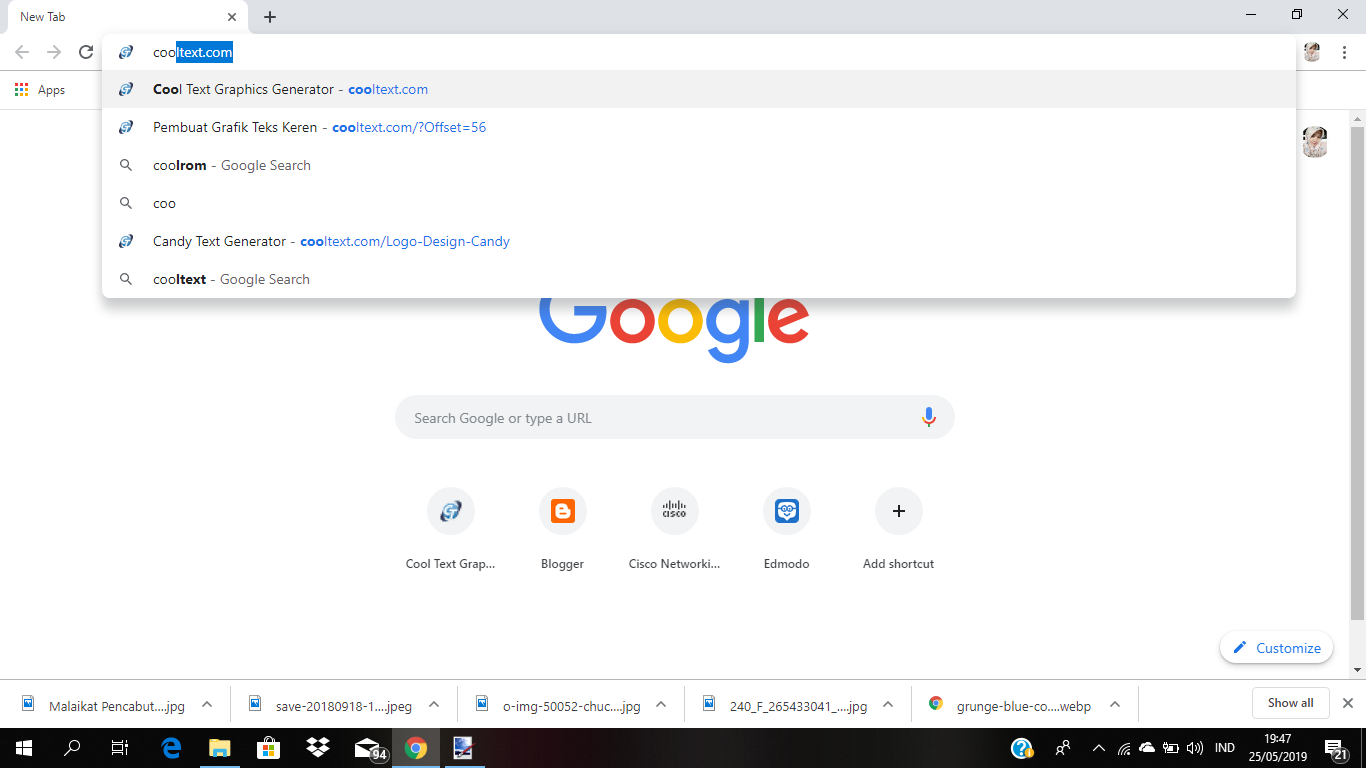This screenshot has width=1366, height=768.
Task: Click Show all downloads
Action: [x=1290, y=703]
